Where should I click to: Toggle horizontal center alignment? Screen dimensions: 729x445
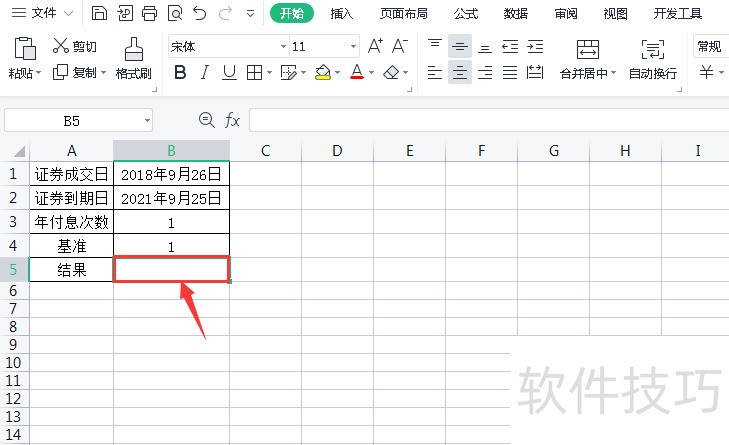point(460,73)
